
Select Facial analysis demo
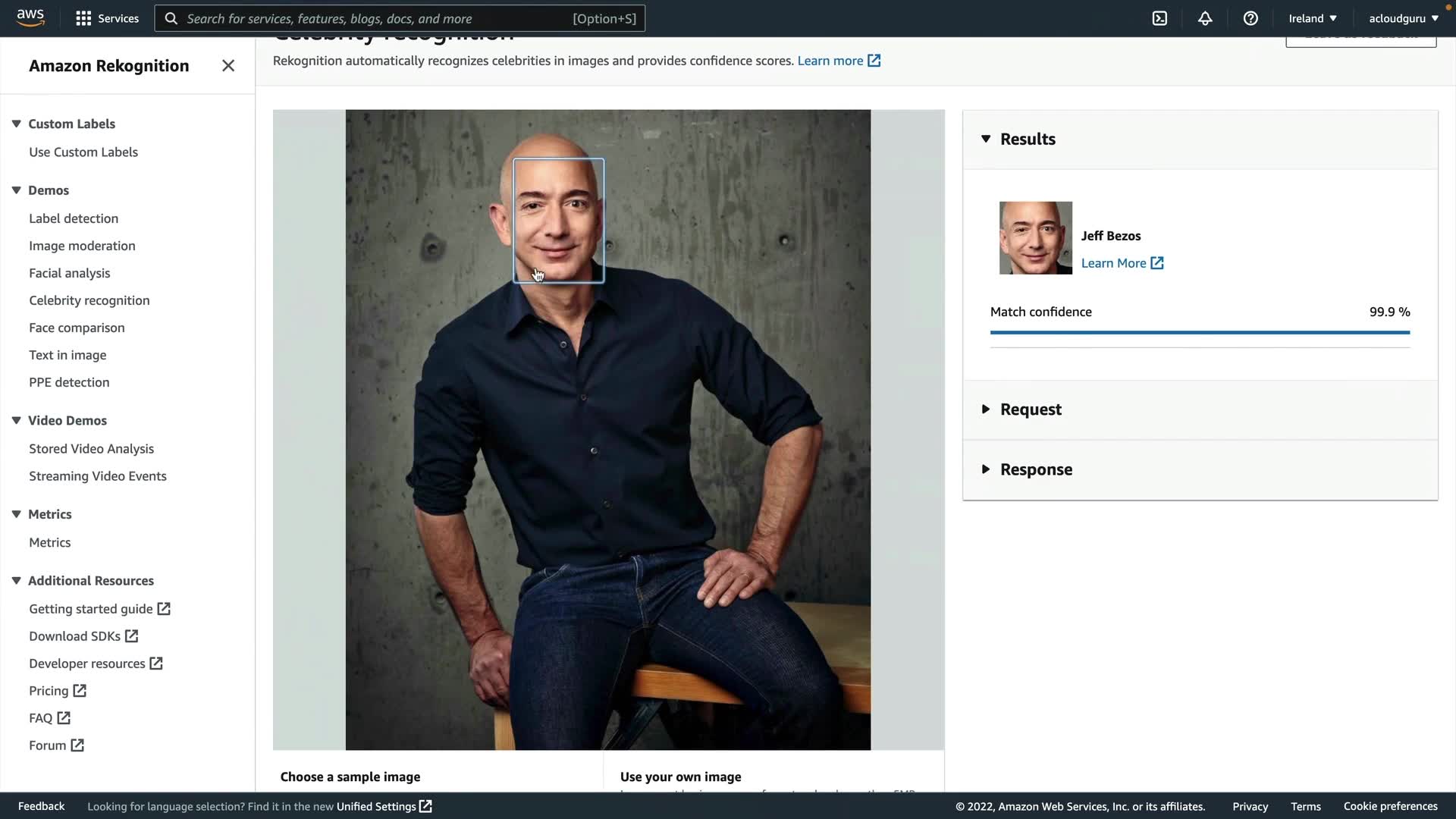[69, 273]
